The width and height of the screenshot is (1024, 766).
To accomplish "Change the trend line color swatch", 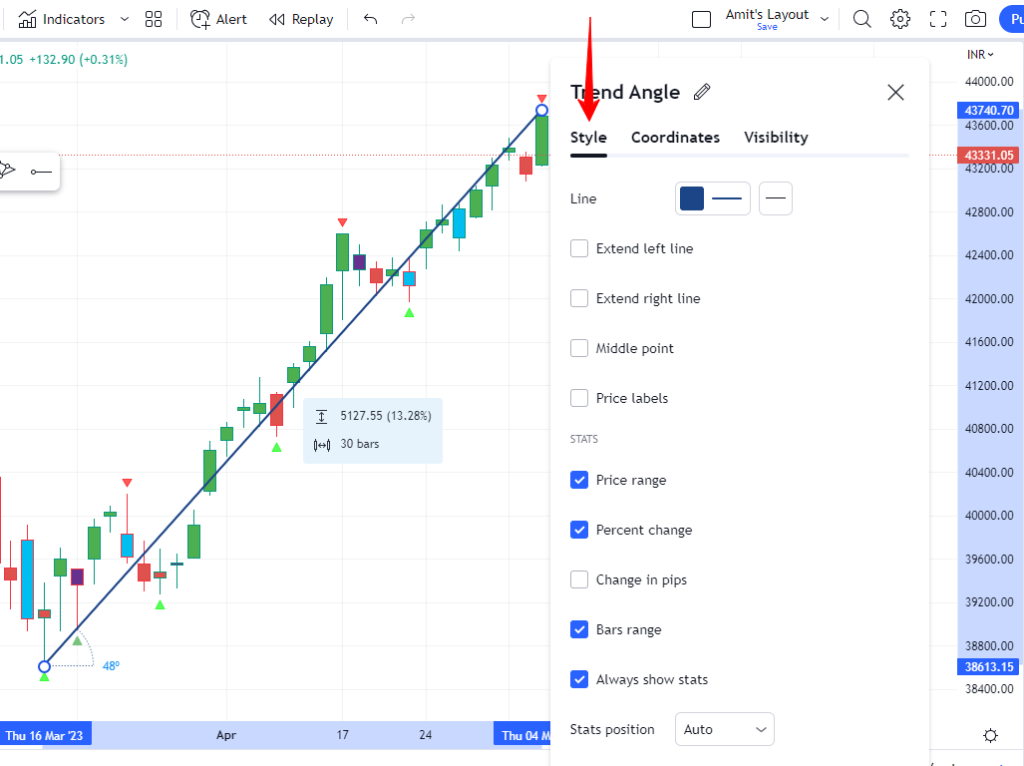I will coord(691,198).
